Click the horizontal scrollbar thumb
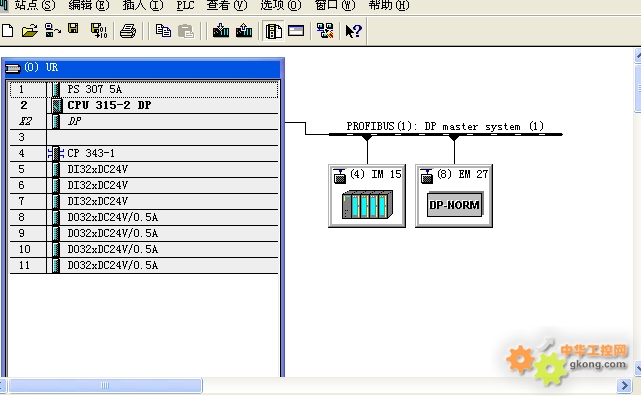The height and width of the screenshot is (396, 641). [105, 385]
